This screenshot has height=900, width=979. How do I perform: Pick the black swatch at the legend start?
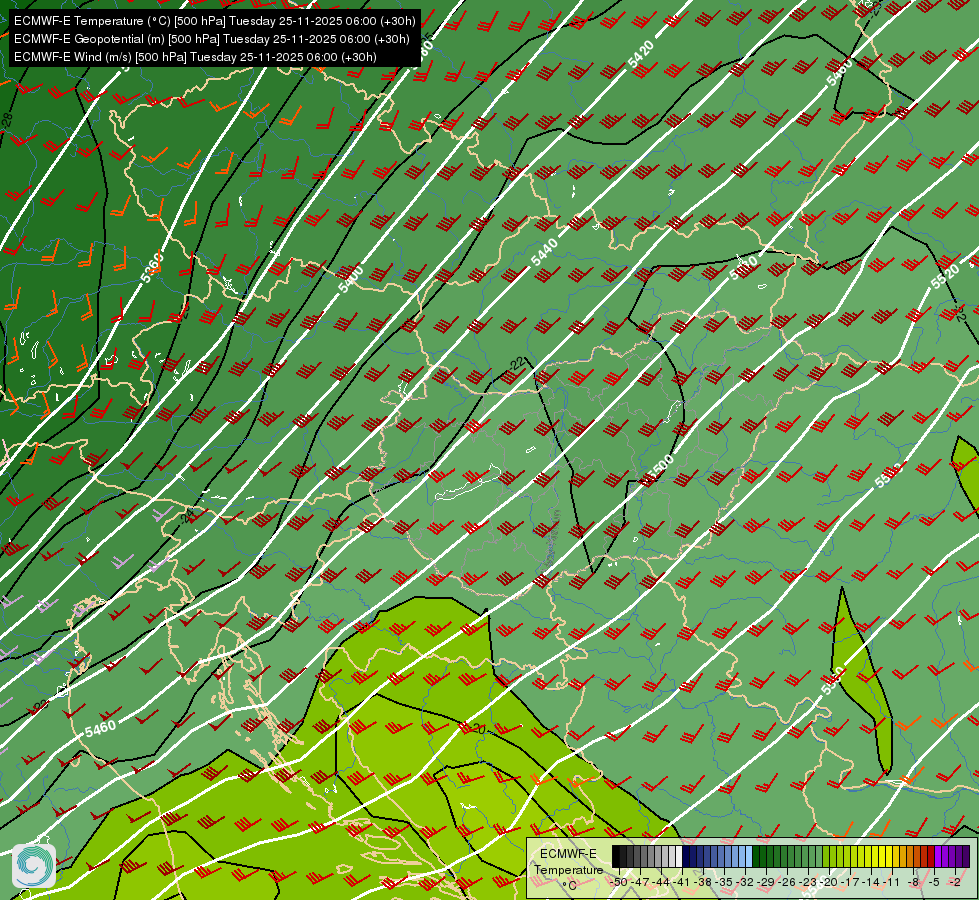(x=616, y=856)
